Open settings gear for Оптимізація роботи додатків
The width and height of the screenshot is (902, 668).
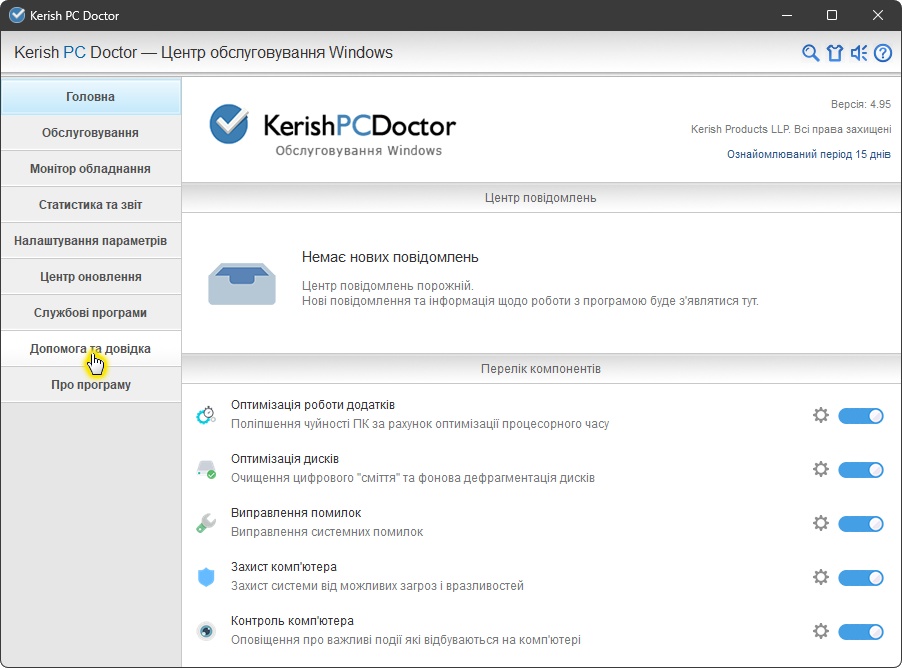click(821, 415)
